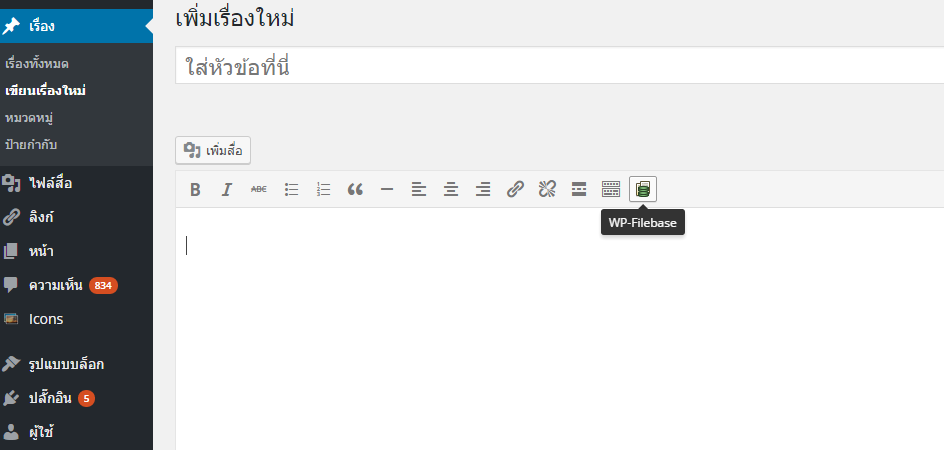This screenshot has width=944, height=450.
Task: Open the WP-Filebase toolbar button
Action: tap(643, 190)
